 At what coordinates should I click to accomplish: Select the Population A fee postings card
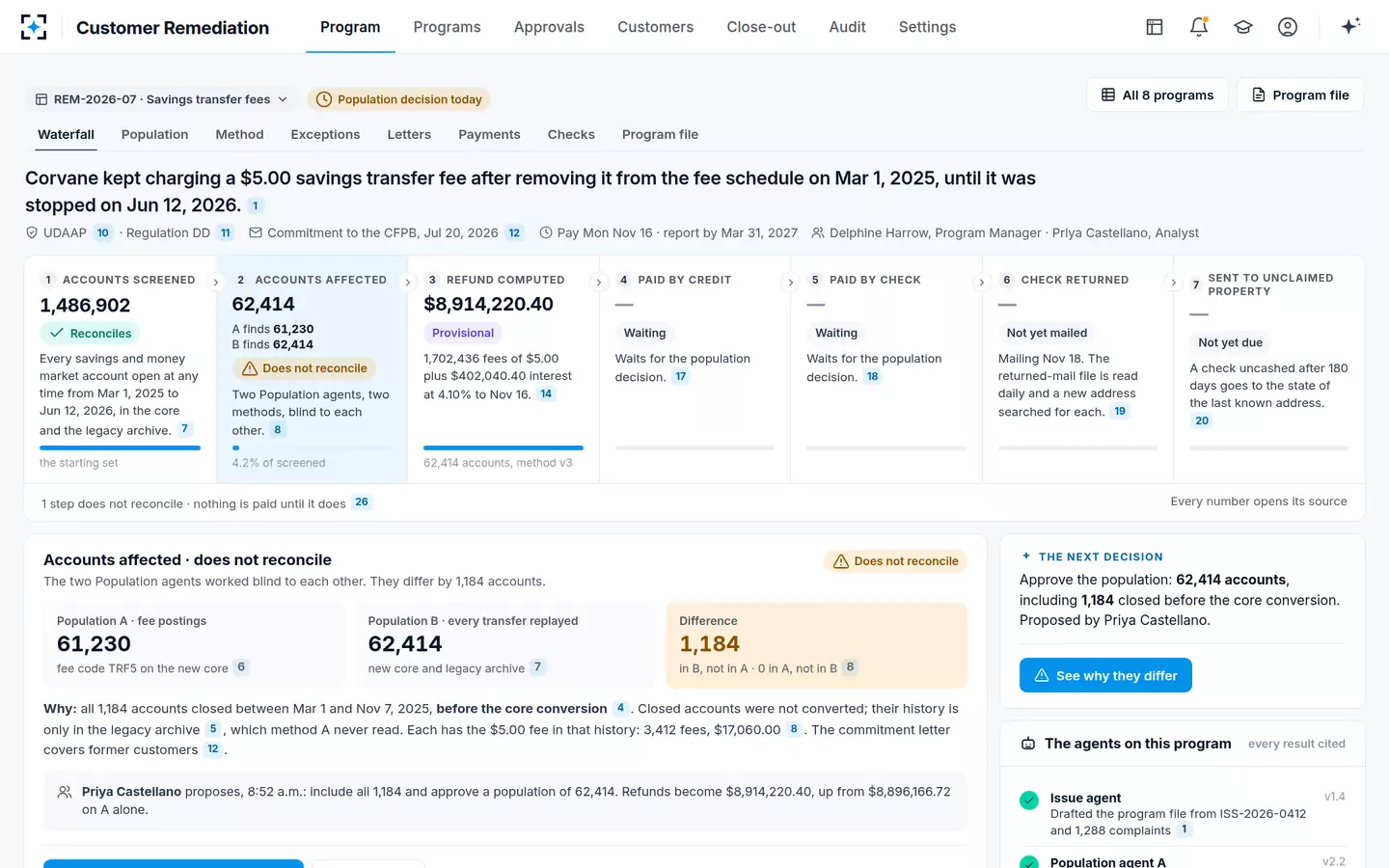pyautogui.click(x=194, y=645)
